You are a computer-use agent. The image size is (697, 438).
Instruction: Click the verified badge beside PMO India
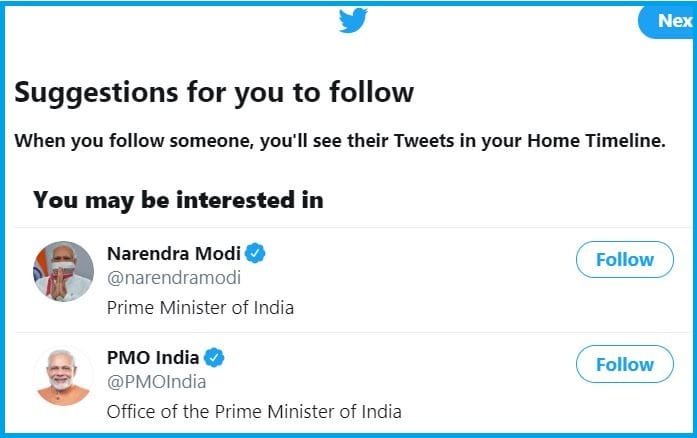pos(214,358)
